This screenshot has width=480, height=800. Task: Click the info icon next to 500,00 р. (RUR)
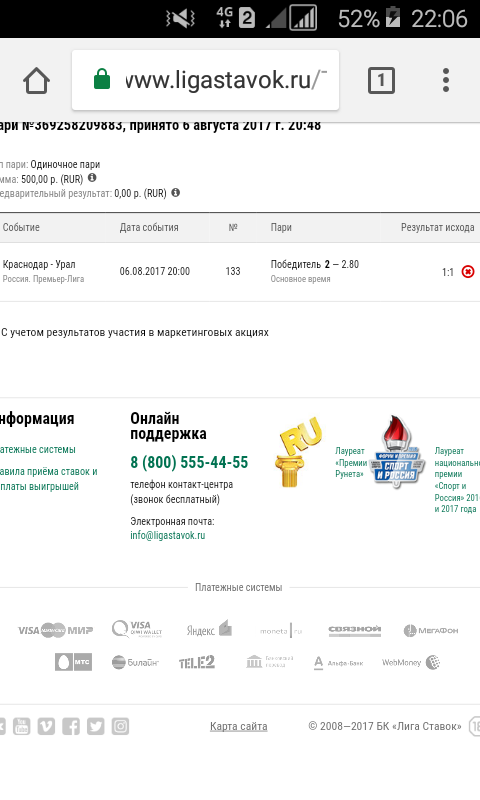pos(92,178)
